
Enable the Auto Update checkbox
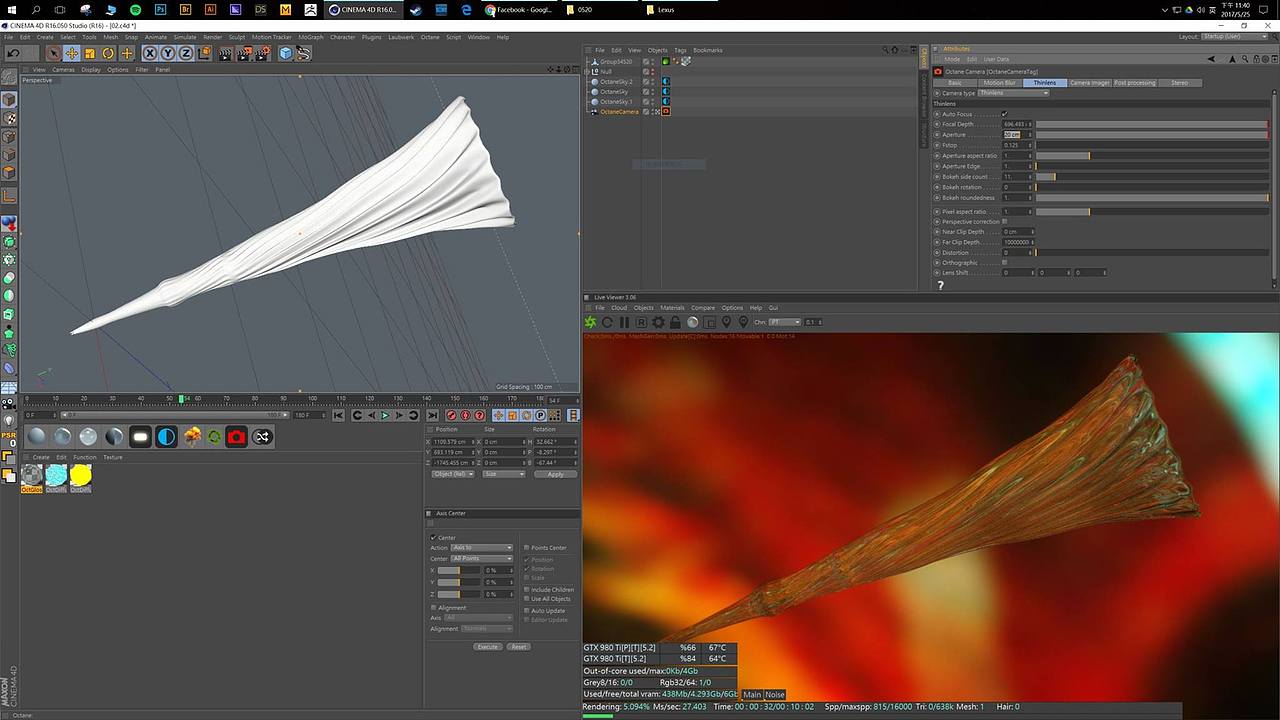527,611
